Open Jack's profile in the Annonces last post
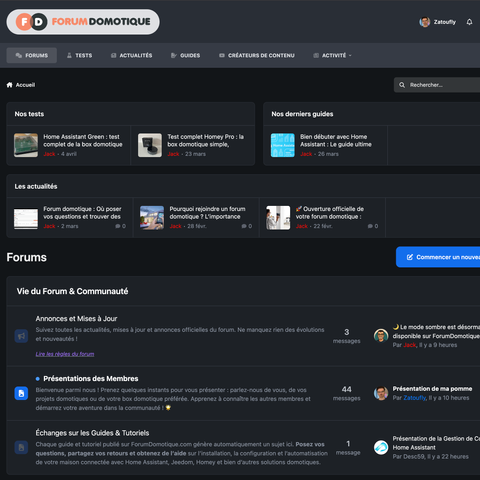The image size is (480, 480). tap(410, 345)
